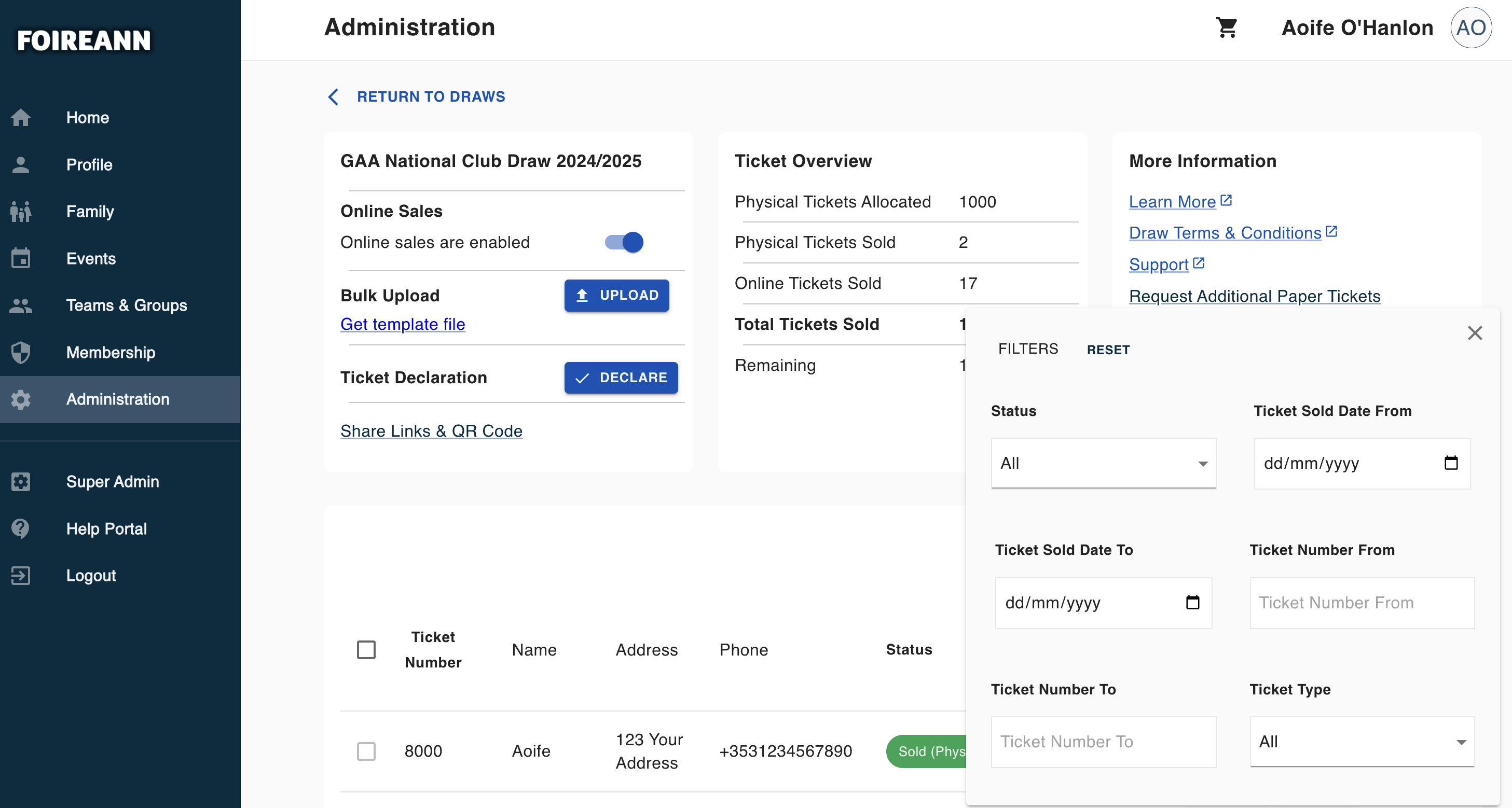Screen dimensions: 1512x808
Task: Click the Ticket Sold Date To field
Action: [1104, 603]
